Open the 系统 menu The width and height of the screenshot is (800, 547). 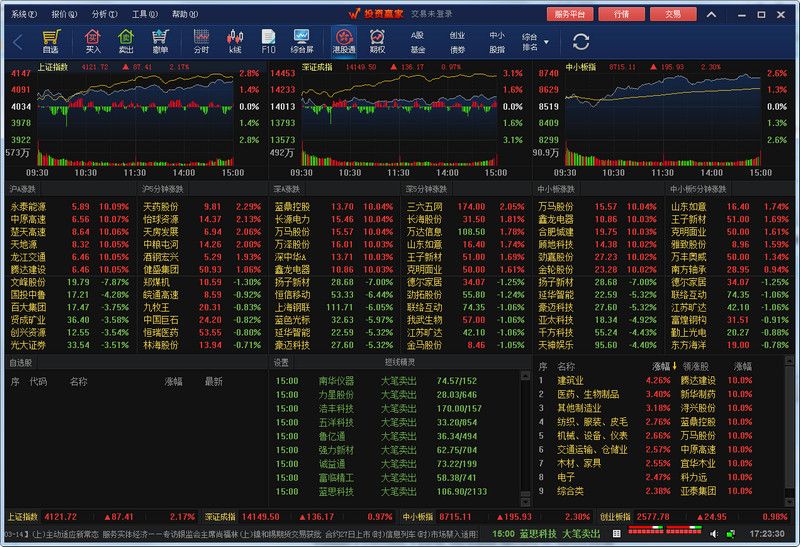[24, 14]
